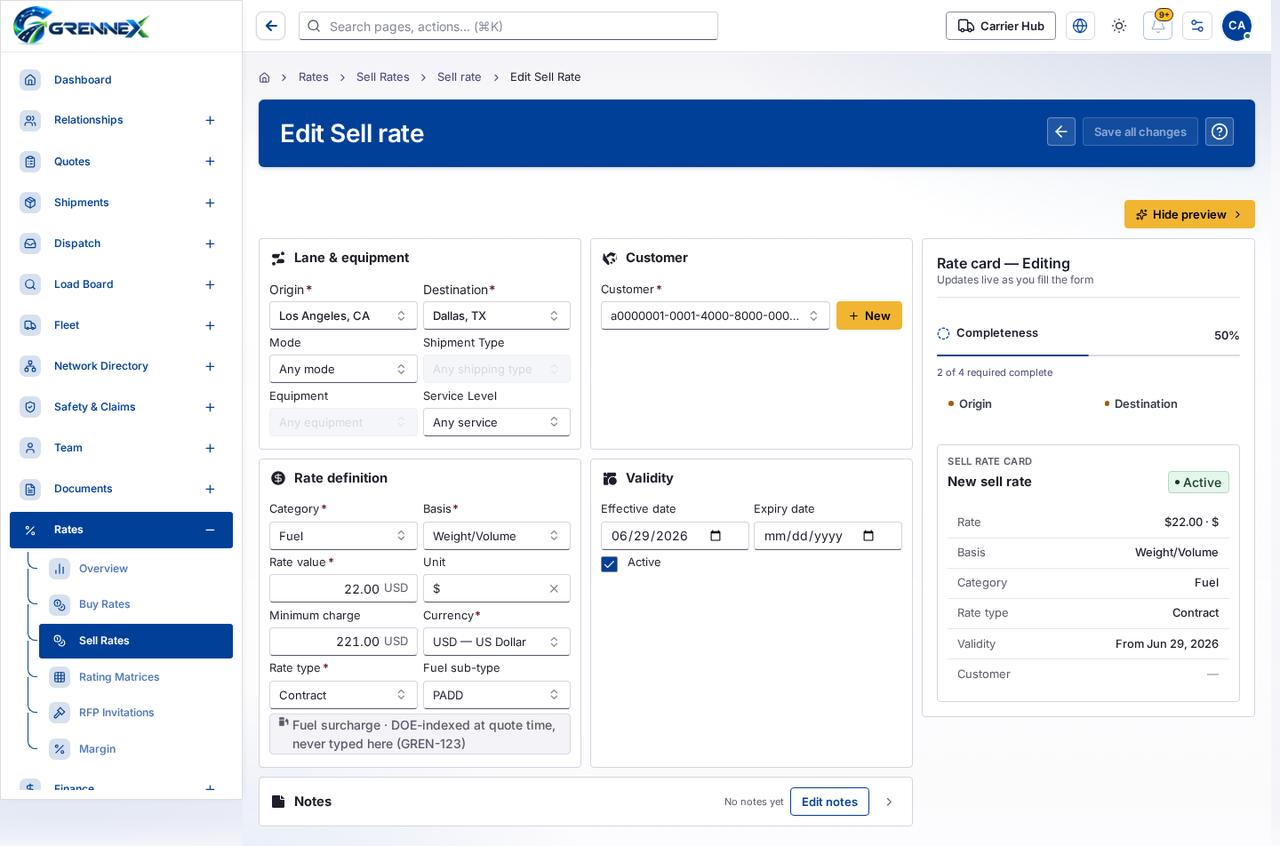Image resolution: width=1280 pixels, height=846 pixels.
Task: Click the Minimum charge field showing 221.00
Action: (x=343, y=642)
